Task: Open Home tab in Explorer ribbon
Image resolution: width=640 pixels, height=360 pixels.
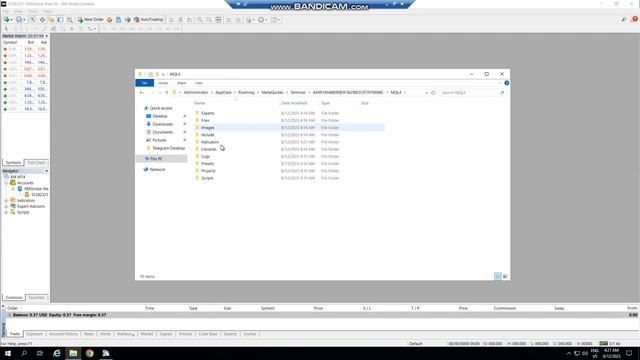Action: pos(163,83)
